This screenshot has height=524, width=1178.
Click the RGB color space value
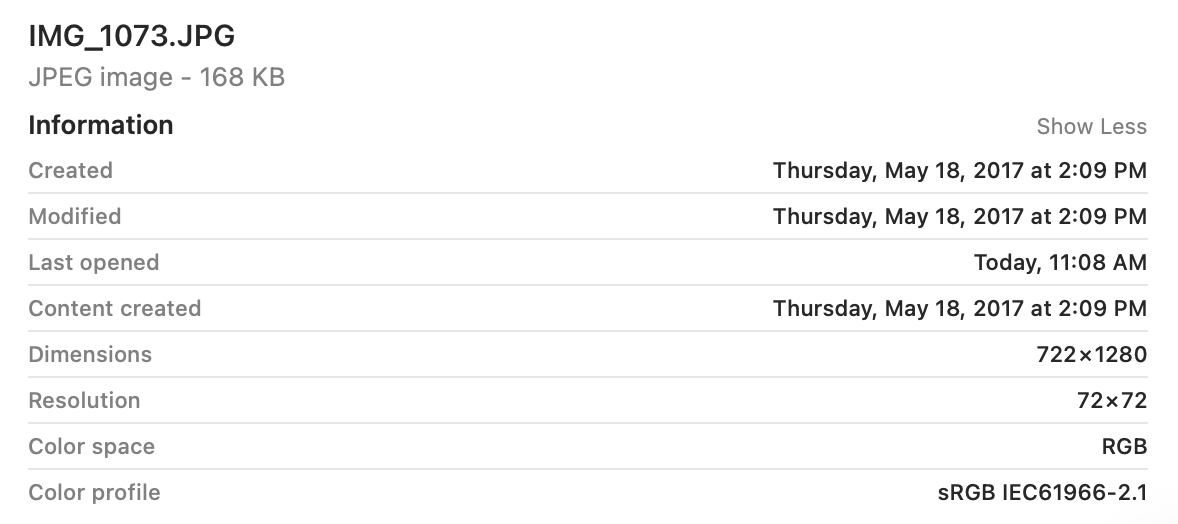click(x=1124, y=446)
